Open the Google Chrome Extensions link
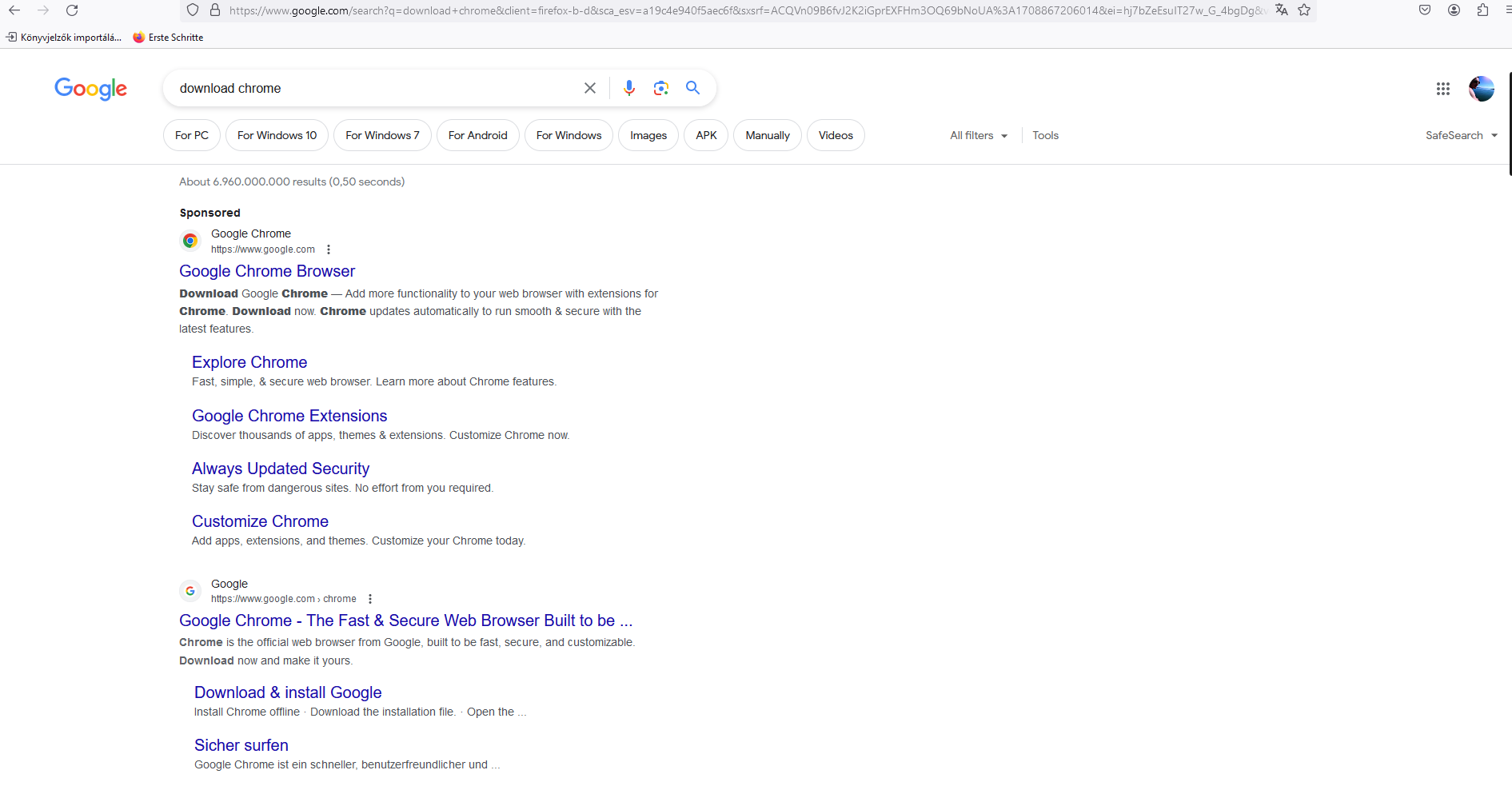1512x790 pixels. pos(289,416)
